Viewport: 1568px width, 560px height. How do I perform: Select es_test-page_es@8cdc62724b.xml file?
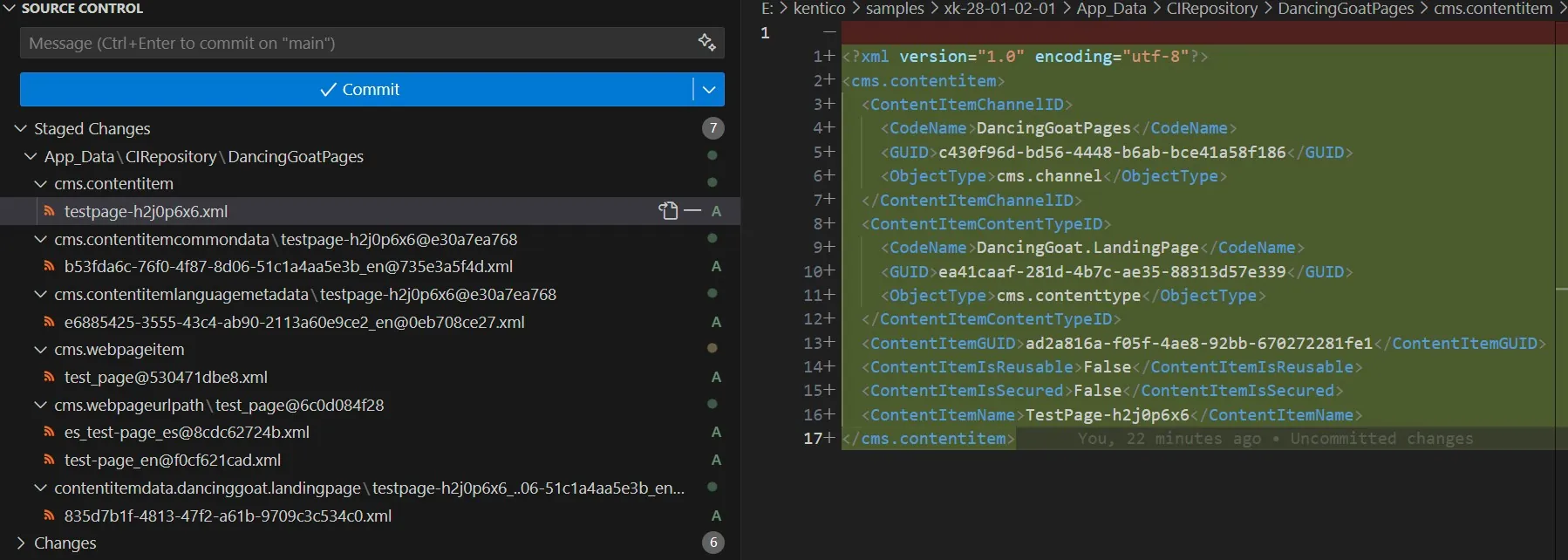pos(187,432)
